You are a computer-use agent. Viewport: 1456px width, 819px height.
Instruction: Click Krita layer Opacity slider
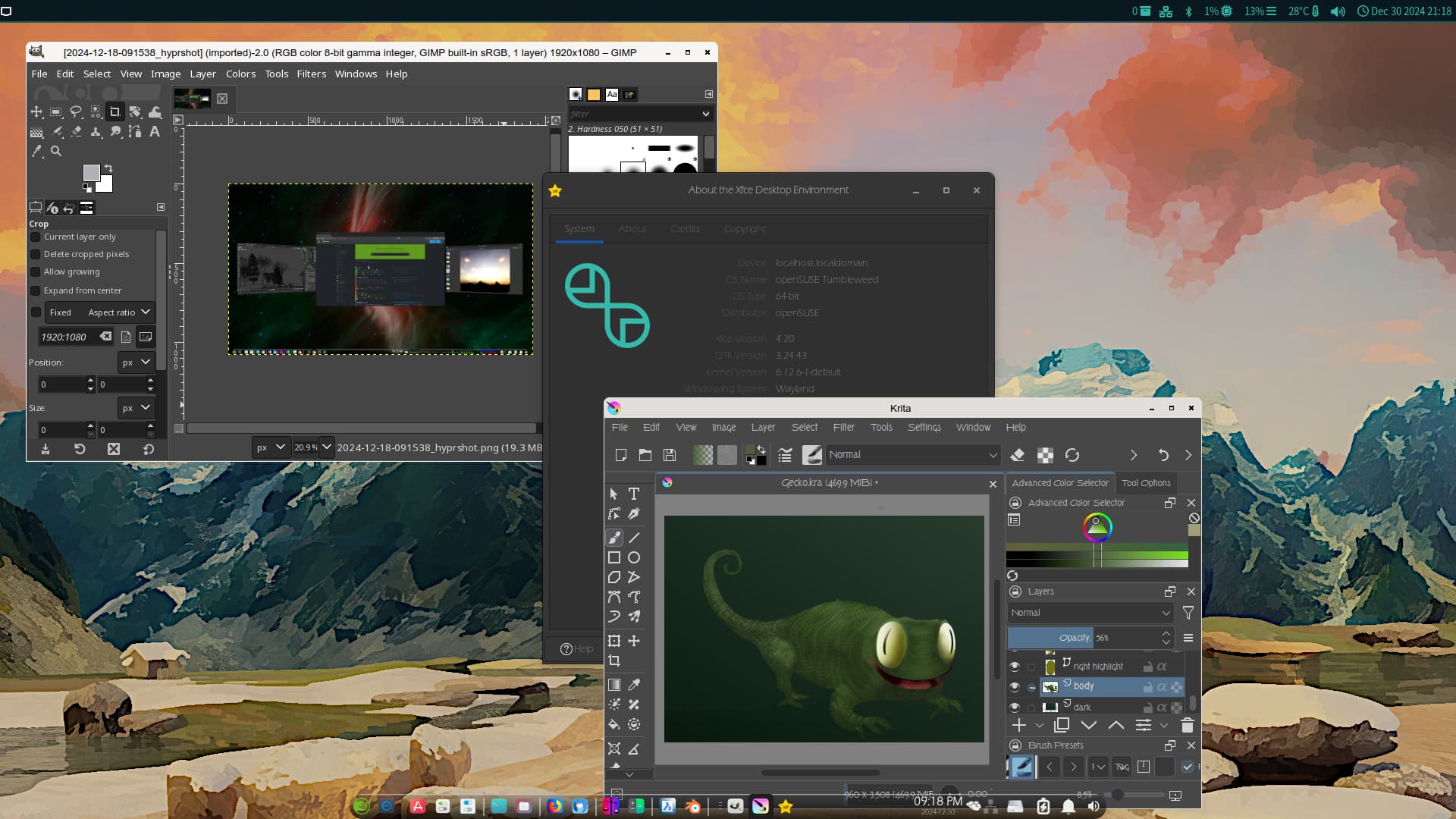click(1084, 638)
